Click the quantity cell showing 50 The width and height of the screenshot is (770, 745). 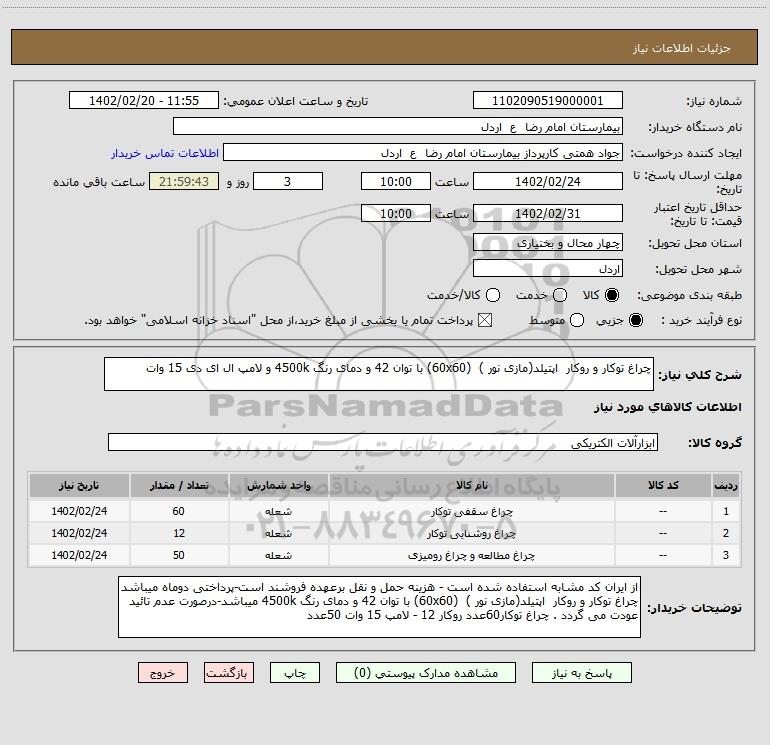click(x=179, y=555)
